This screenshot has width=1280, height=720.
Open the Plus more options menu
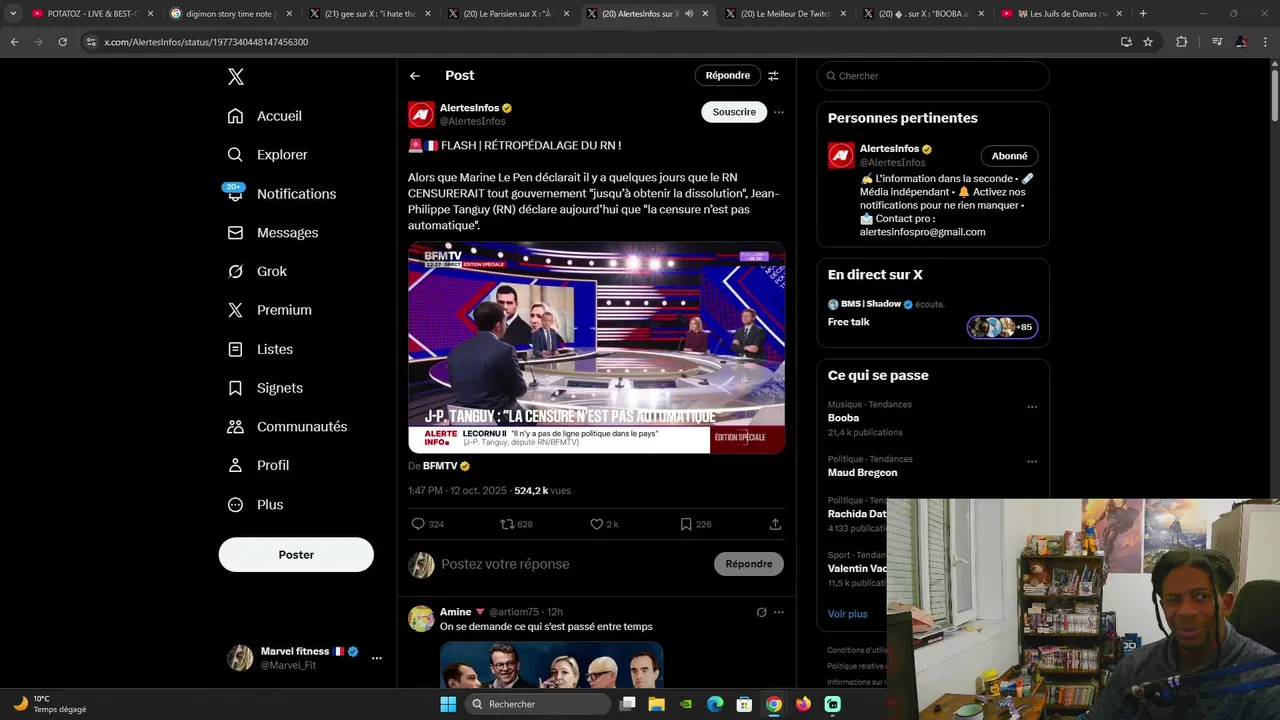point(256,505)
